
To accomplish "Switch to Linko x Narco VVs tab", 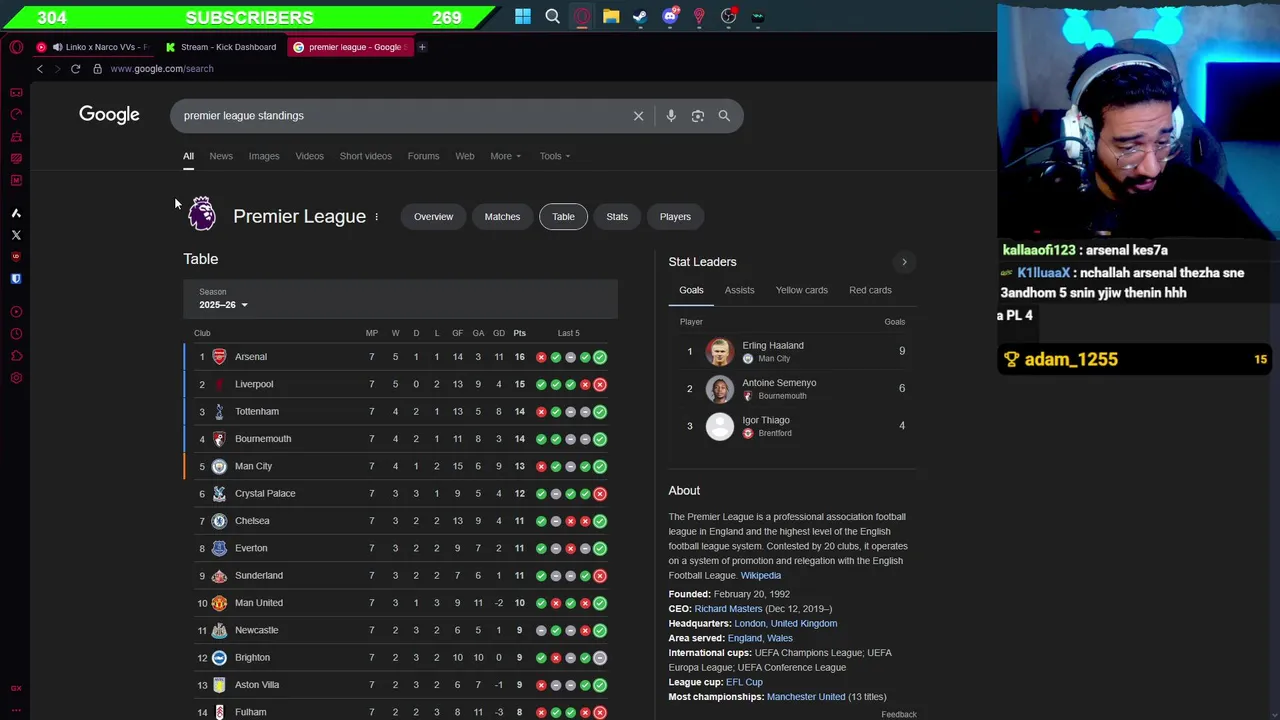I will point(98,47).
